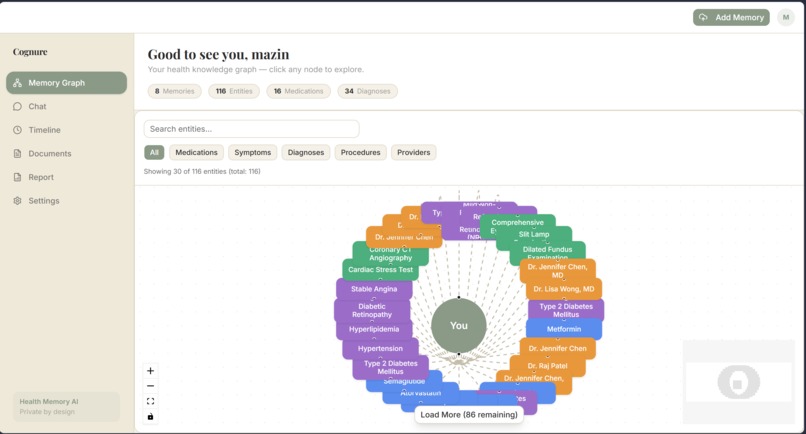This screenshot has width=806, height=434.
Task: Select the Stable Angina node
Action: (374, 289)
